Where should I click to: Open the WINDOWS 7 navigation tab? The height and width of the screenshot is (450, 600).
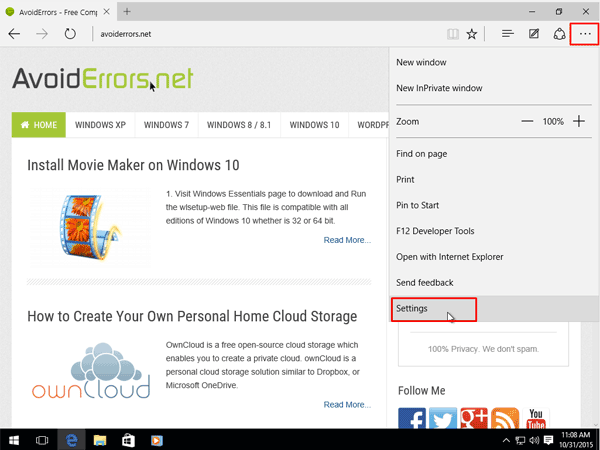tap(166, 126)
